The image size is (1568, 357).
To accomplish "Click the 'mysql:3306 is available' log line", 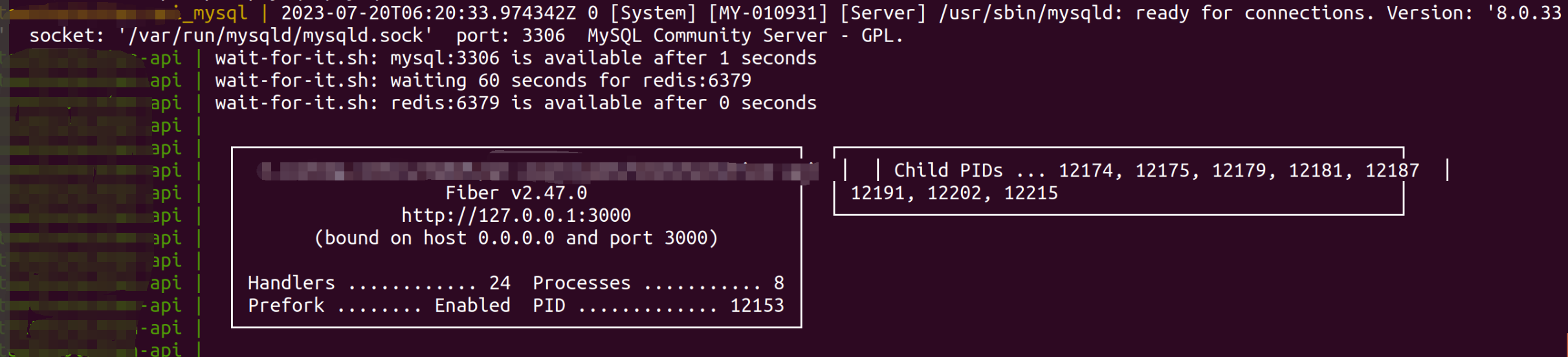I will 516,58.
